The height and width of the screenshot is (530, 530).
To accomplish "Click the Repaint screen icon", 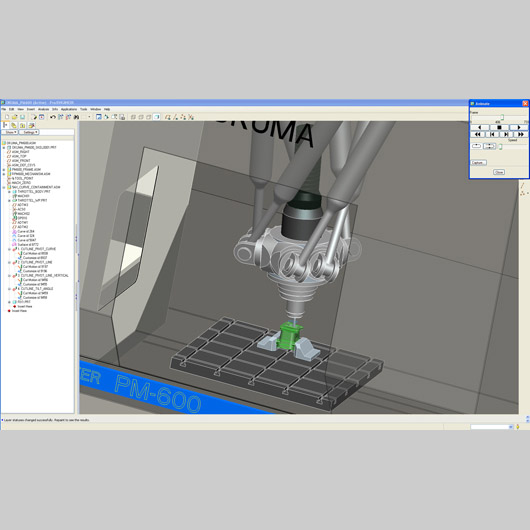I will coord(99,117).
